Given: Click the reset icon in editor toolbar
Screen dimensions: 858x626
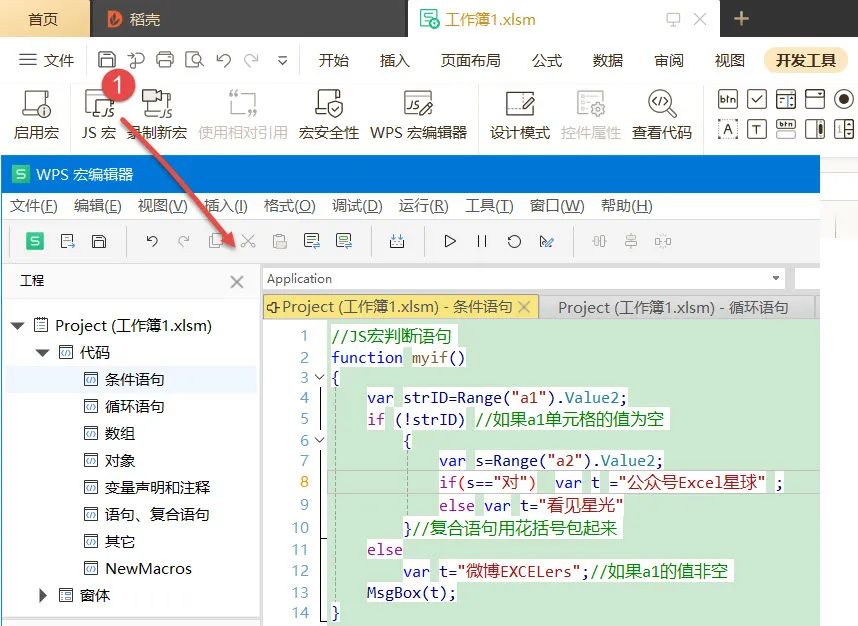Looking at the screenshot, I should (x=514, y=241).
